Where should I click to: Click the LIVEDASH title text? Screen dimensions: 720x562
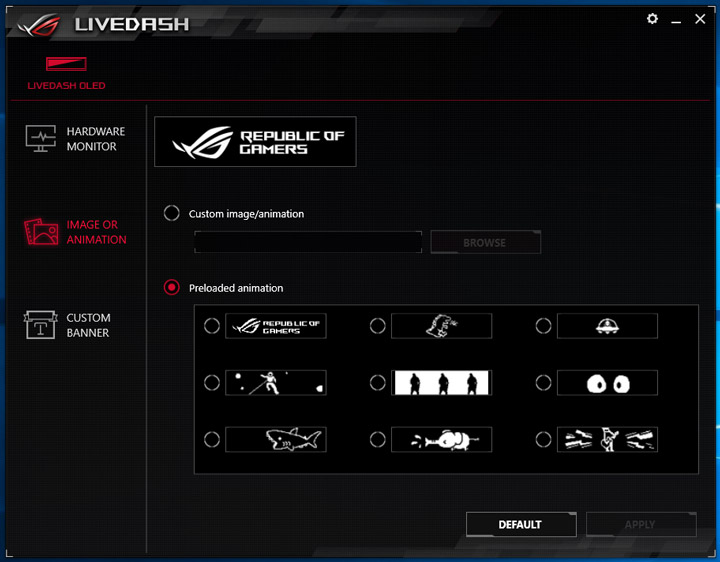coord(132,25)
